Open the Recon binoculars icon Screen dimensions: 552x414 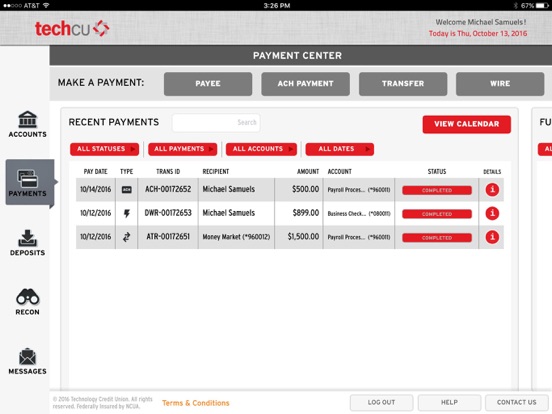click(x=27, y=297)
